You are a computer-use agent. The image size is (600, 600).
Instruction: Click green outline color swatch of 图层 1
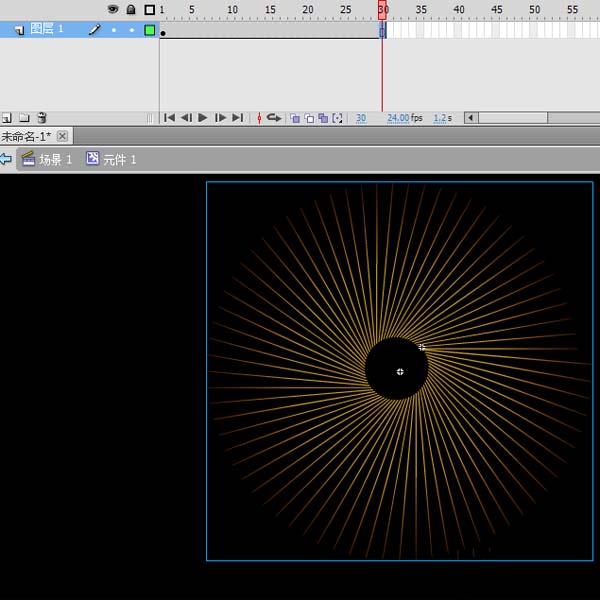(149, 30)
